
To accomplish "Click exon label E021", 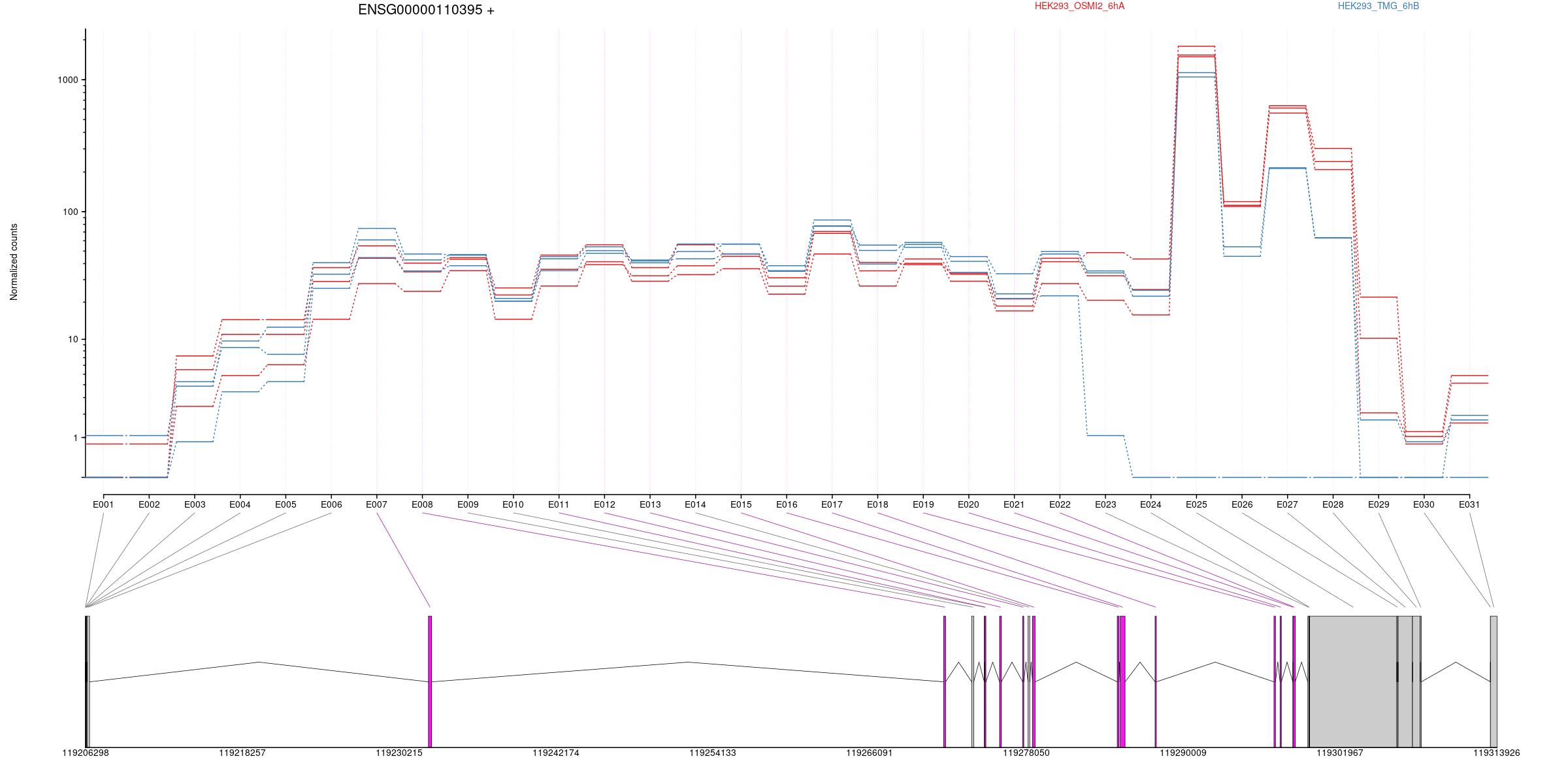I will click(x=1014, y=504).
